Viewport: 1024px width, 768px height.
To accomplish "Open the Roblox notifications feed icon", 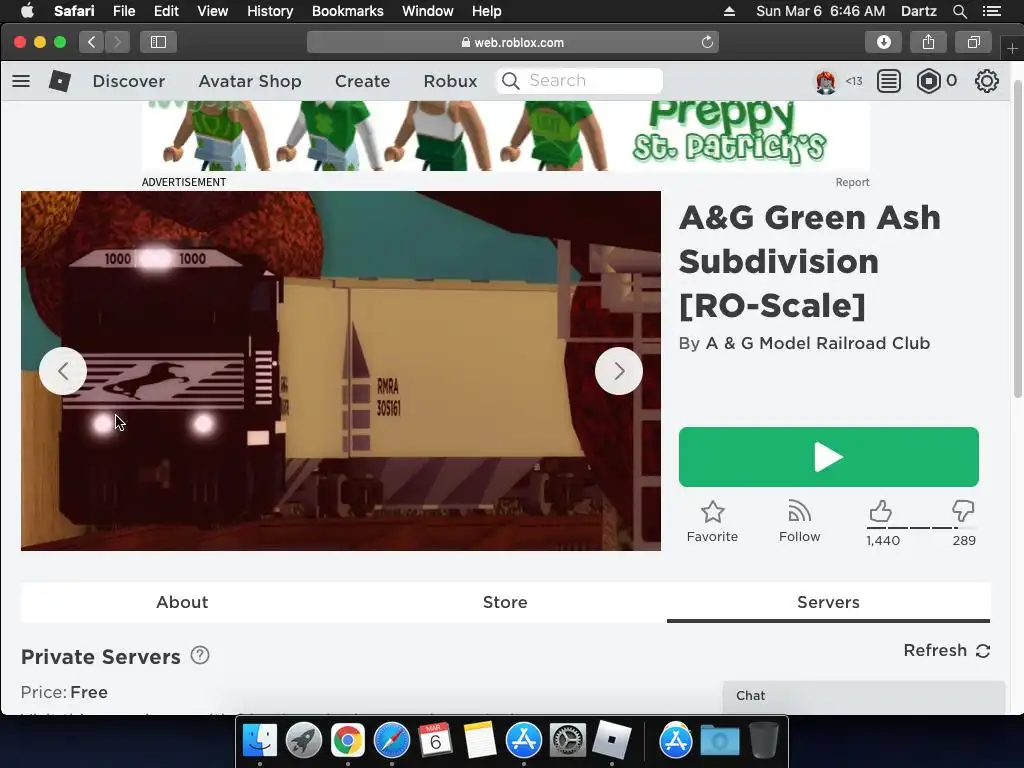I will 888,81.
